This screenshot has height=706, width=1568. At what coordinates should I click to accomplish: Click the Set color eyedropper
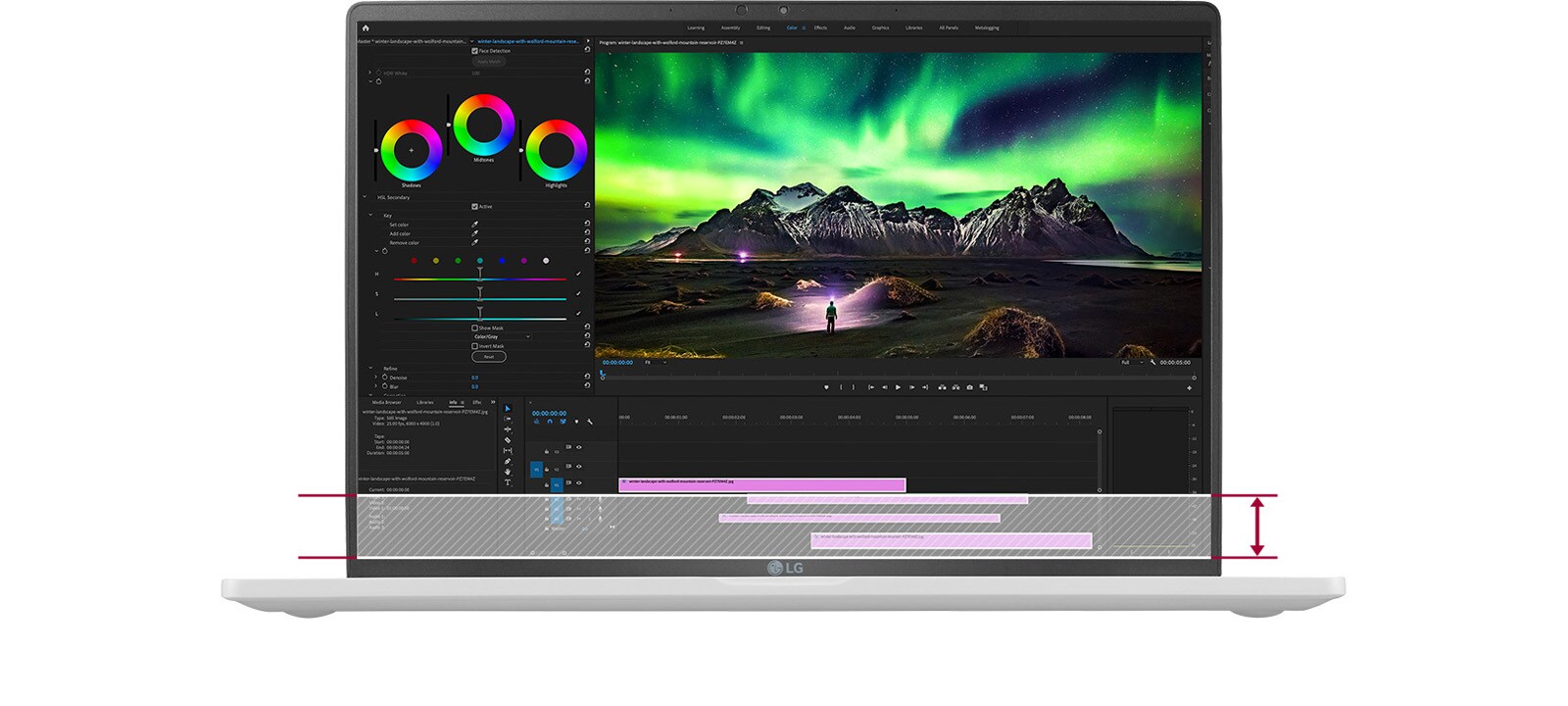(x=475, y=225)
